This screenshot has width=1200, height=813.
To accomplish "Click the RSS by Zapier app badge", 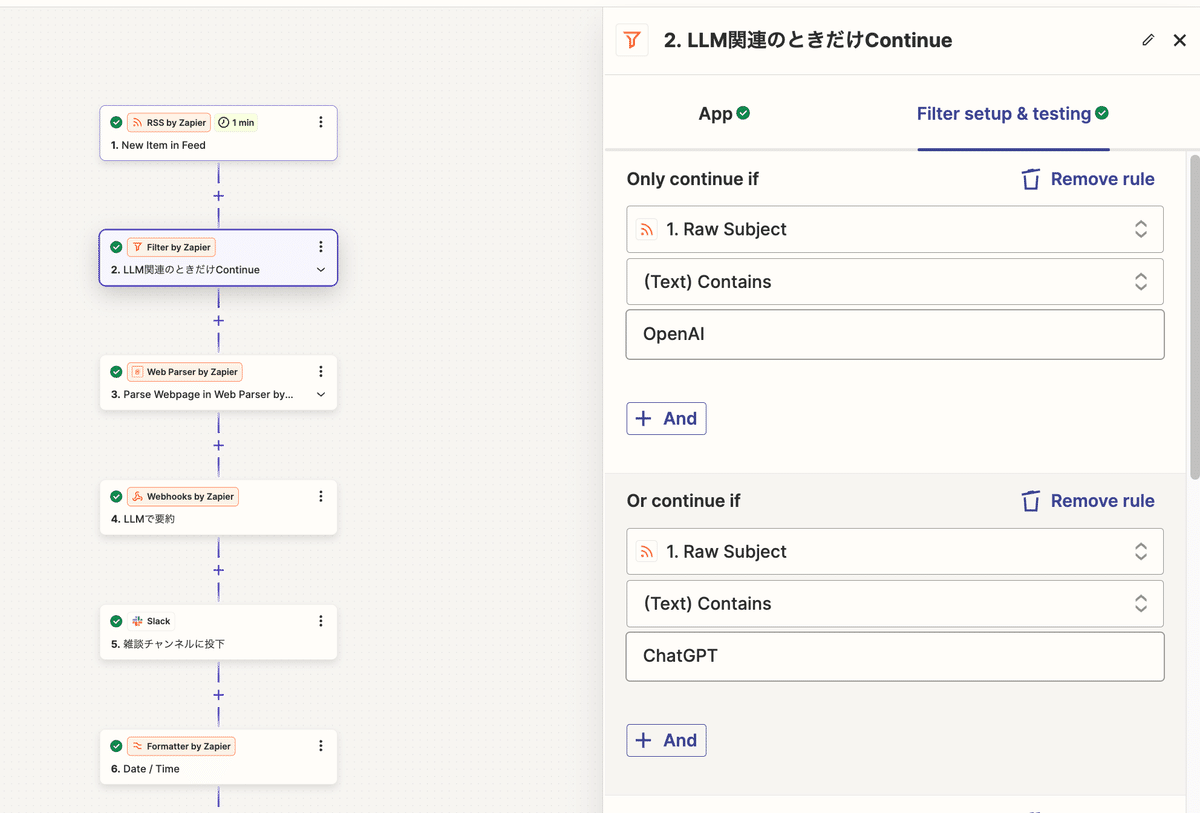I will (x=169, y=123).
